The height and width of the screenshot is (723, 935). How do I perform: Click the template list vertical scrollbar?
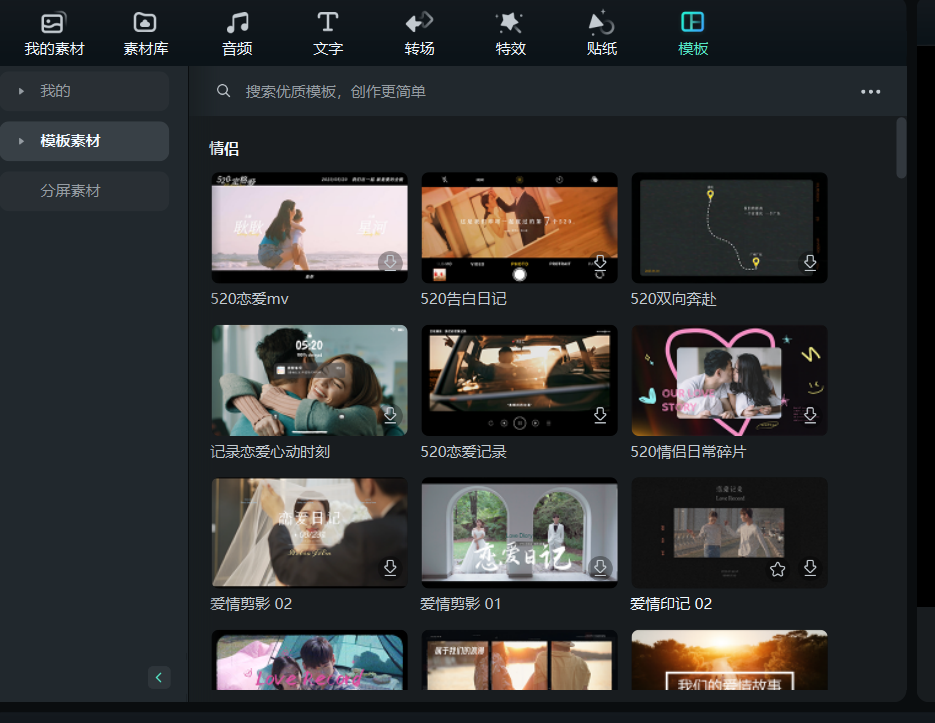pos(902,148)
